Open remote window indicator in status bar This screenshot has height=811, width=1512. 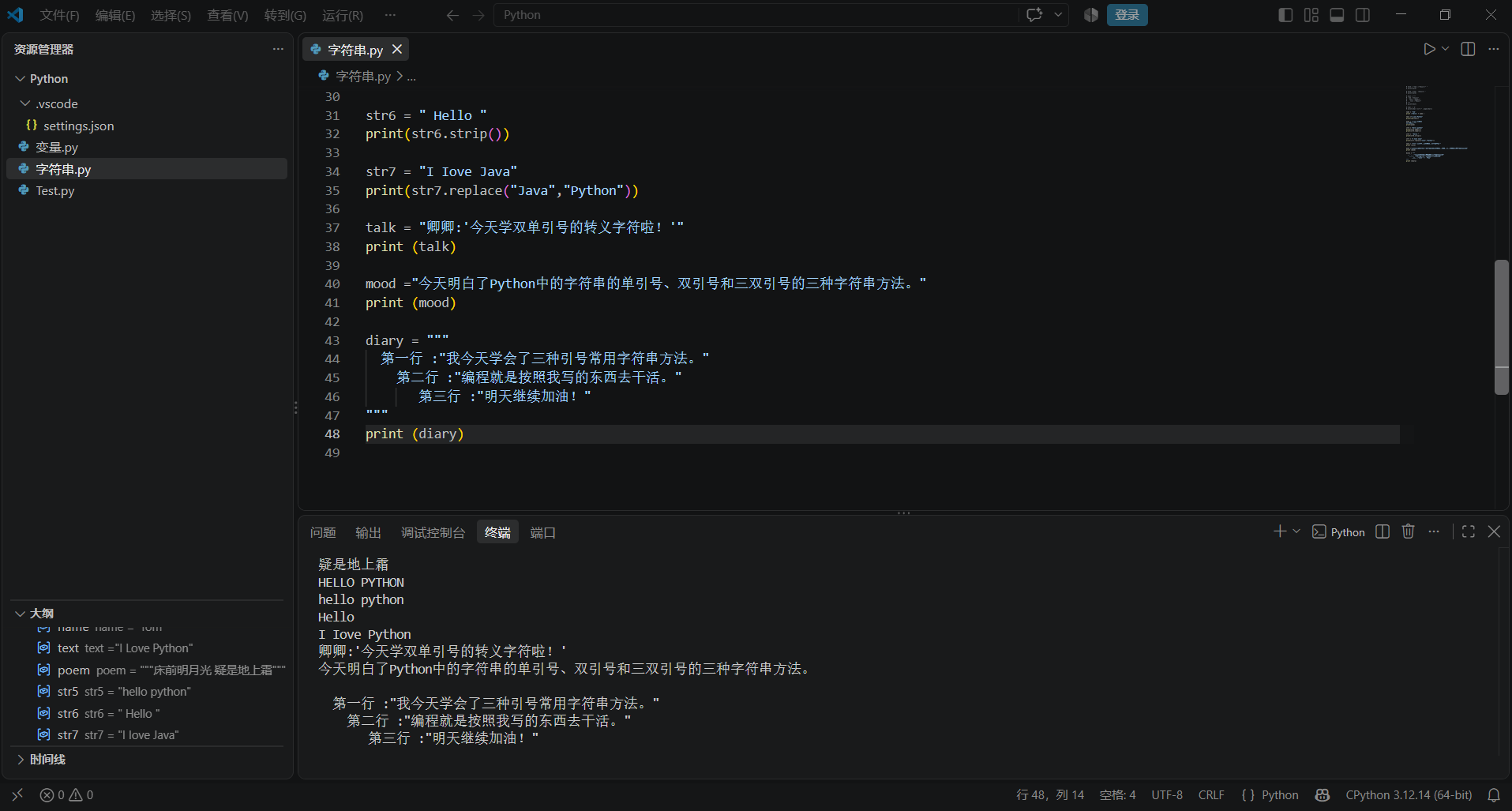[17, 794]
